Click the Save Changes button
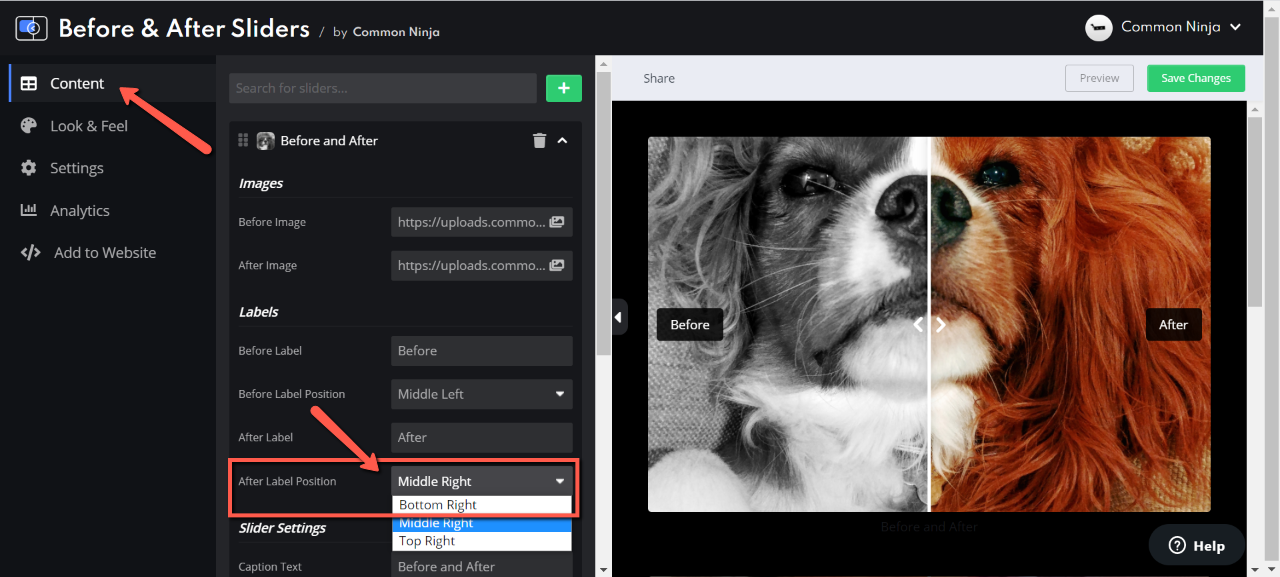The height and width of the screenshot is (577, 1280). click(1195, 78)
